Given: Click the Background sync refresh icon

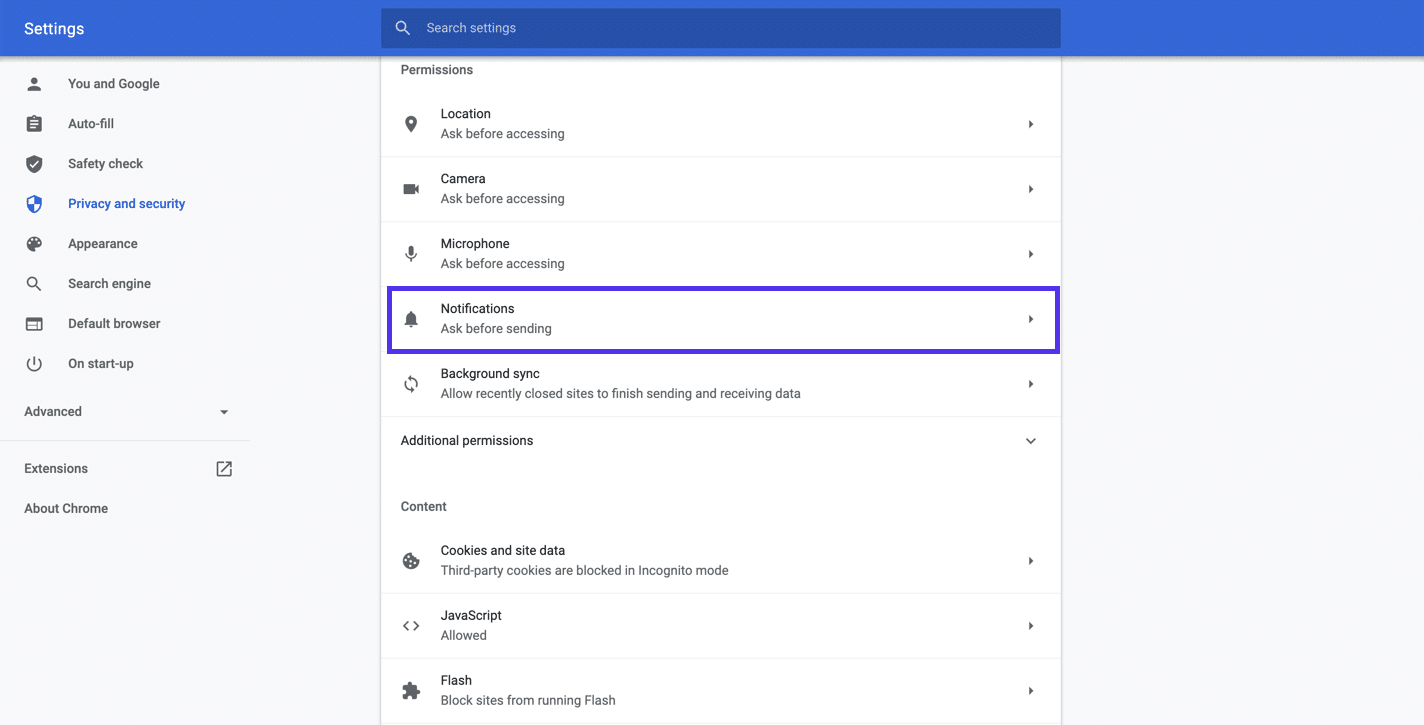Looking at the screenshot, I should [411, 383].
